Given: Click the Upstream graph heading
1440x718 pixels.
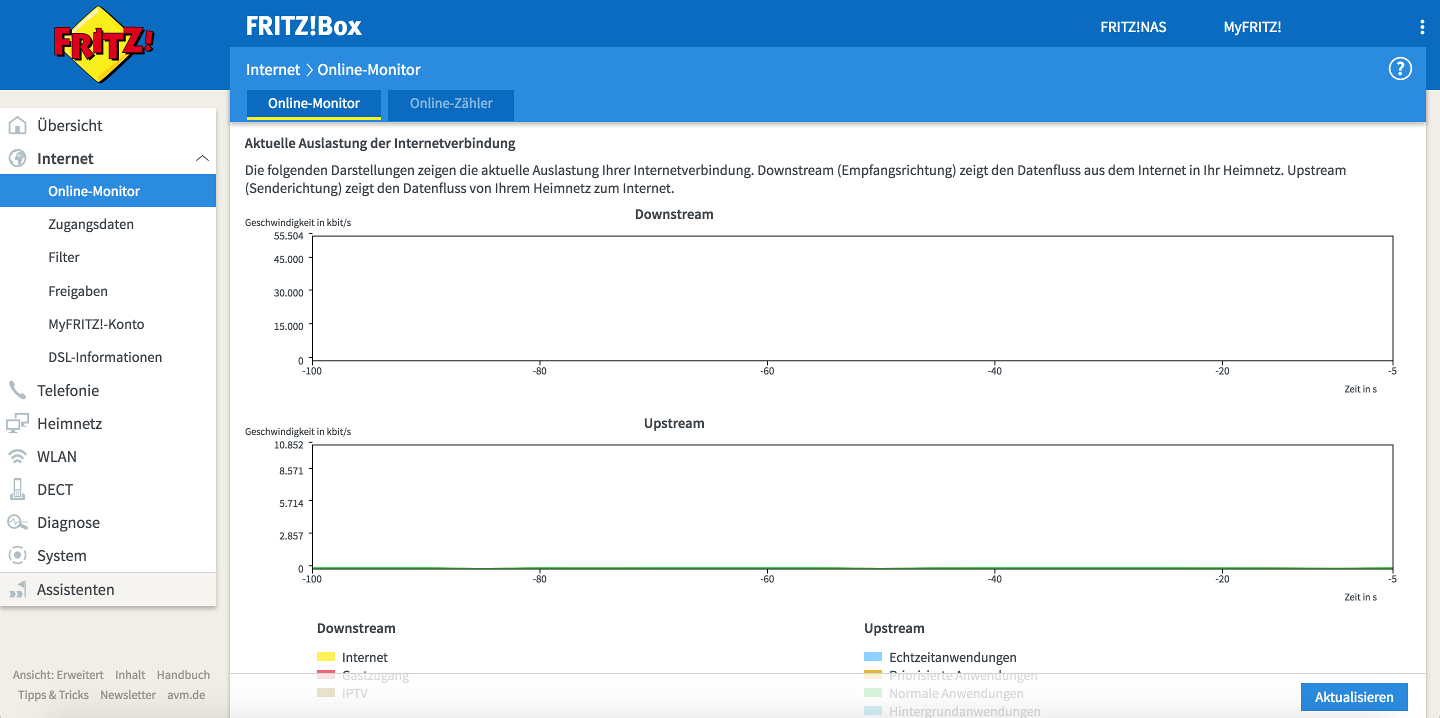Looking at the screenshot, I should [x=674, y=423].
